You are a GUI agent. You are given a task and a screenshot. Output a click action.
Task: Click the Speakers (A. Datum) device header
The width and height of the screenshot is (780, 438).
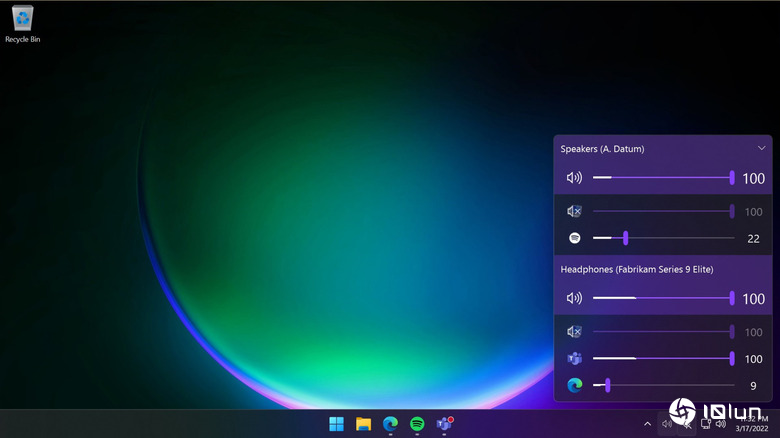[x=603, y=149]
